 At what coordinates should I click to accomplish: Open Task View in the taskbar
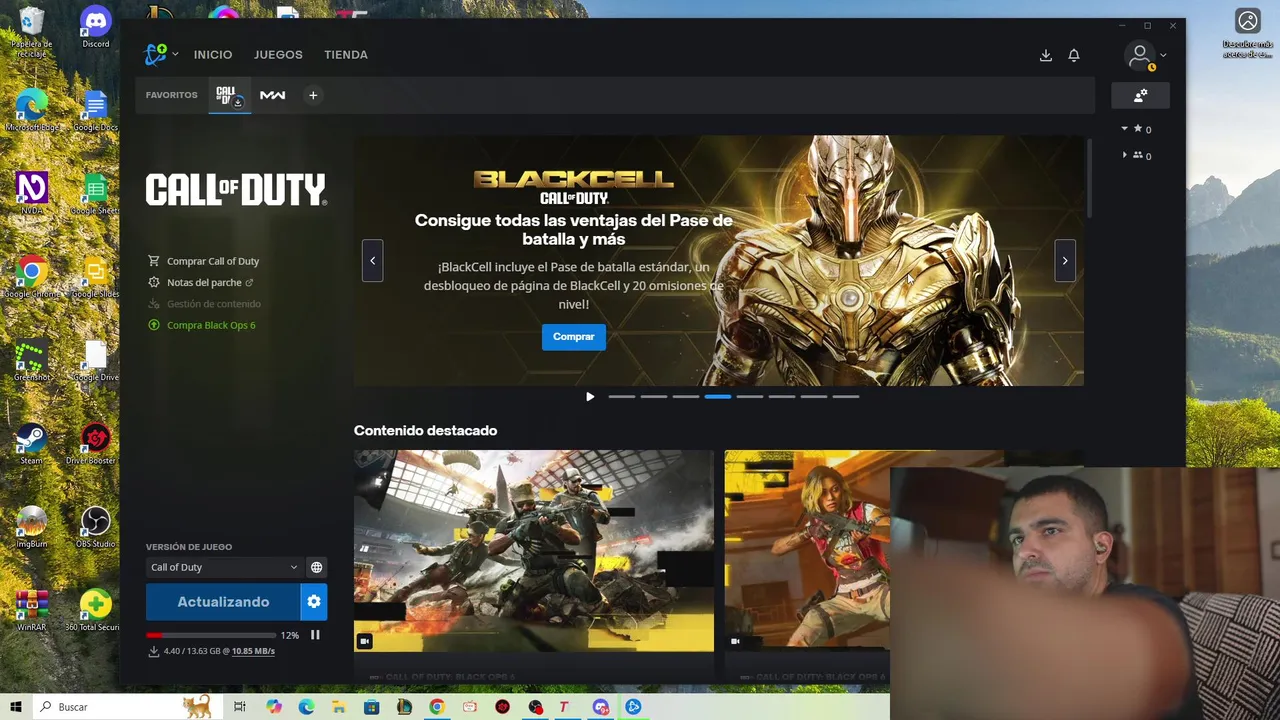tap(240, 707)
